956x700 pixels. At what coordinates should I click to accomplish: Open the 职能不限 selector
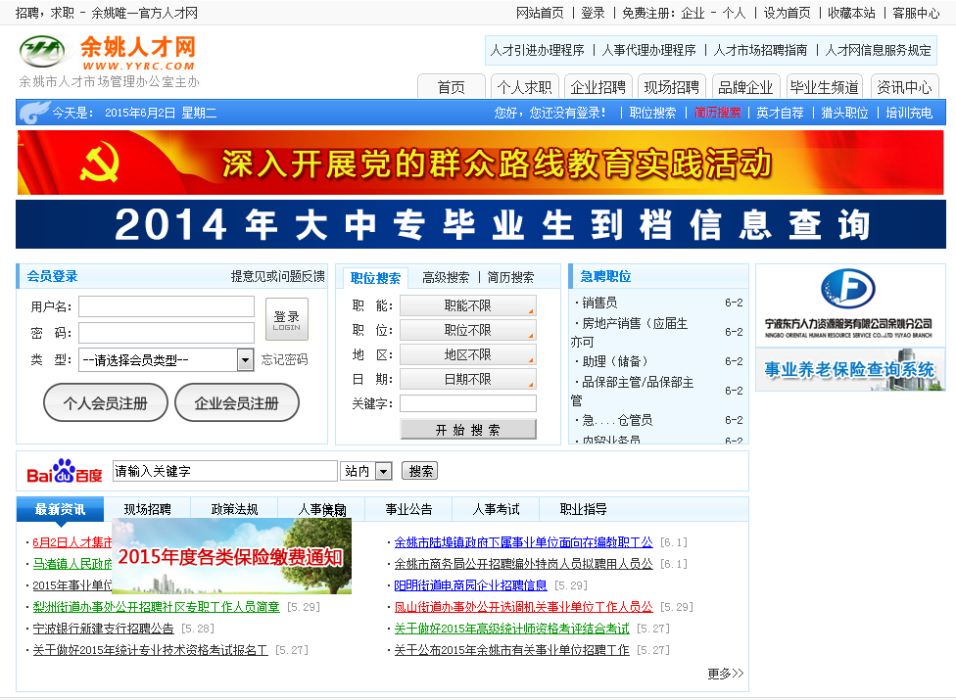(x=468, y=305)
